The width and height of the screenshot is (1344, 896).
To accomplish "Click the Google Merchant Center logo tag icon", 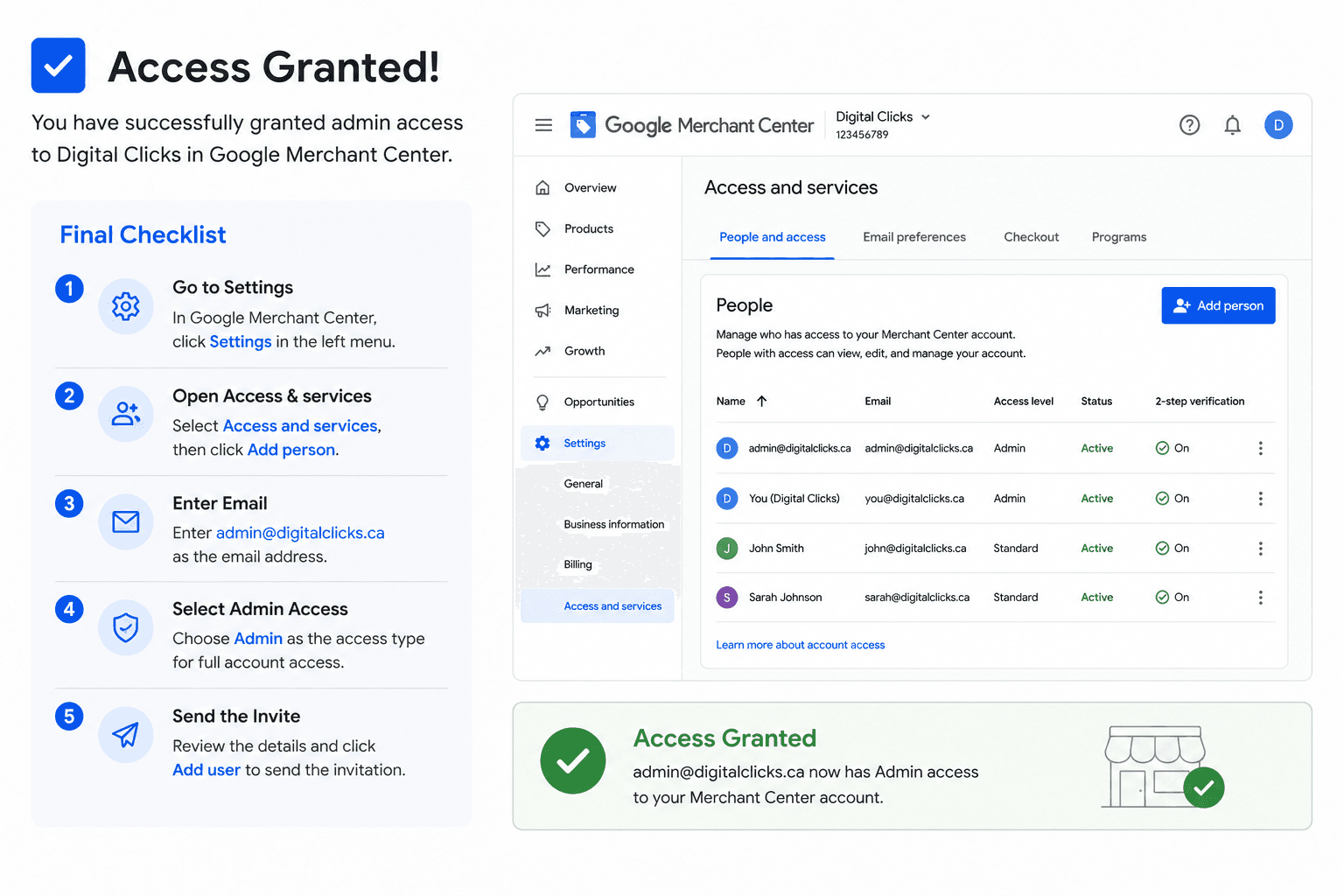I will tap(583, 125).
